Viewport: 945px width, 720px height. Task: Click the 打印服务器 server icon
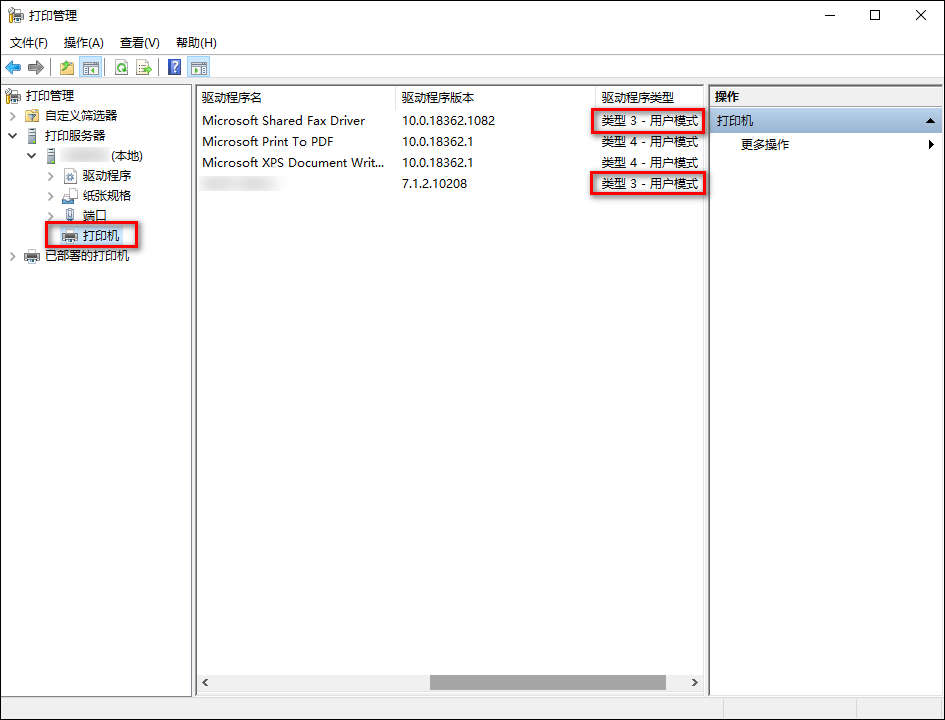pyautogui.click(x=32, y=136)
